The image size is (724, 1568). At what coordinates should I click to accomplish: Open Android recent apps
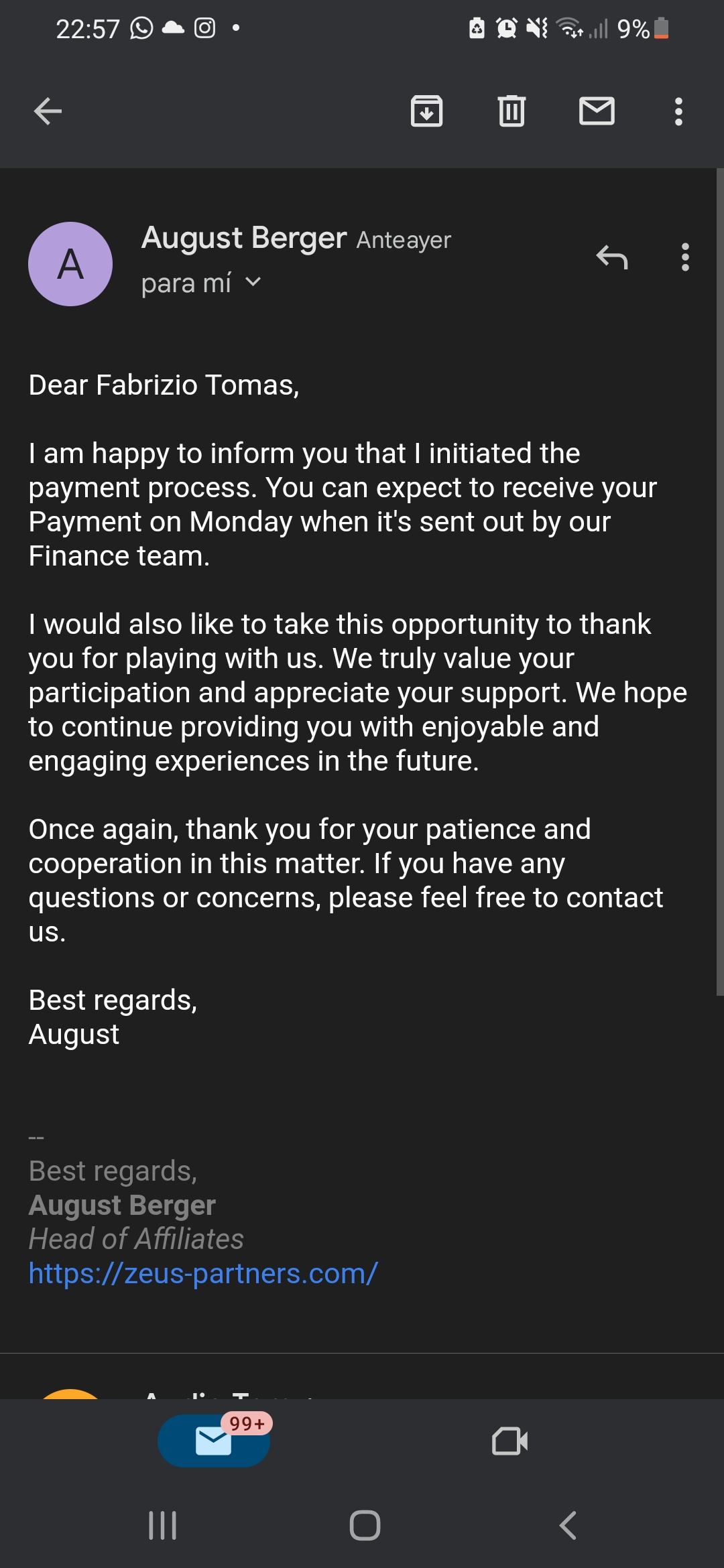click(162, 1526)
